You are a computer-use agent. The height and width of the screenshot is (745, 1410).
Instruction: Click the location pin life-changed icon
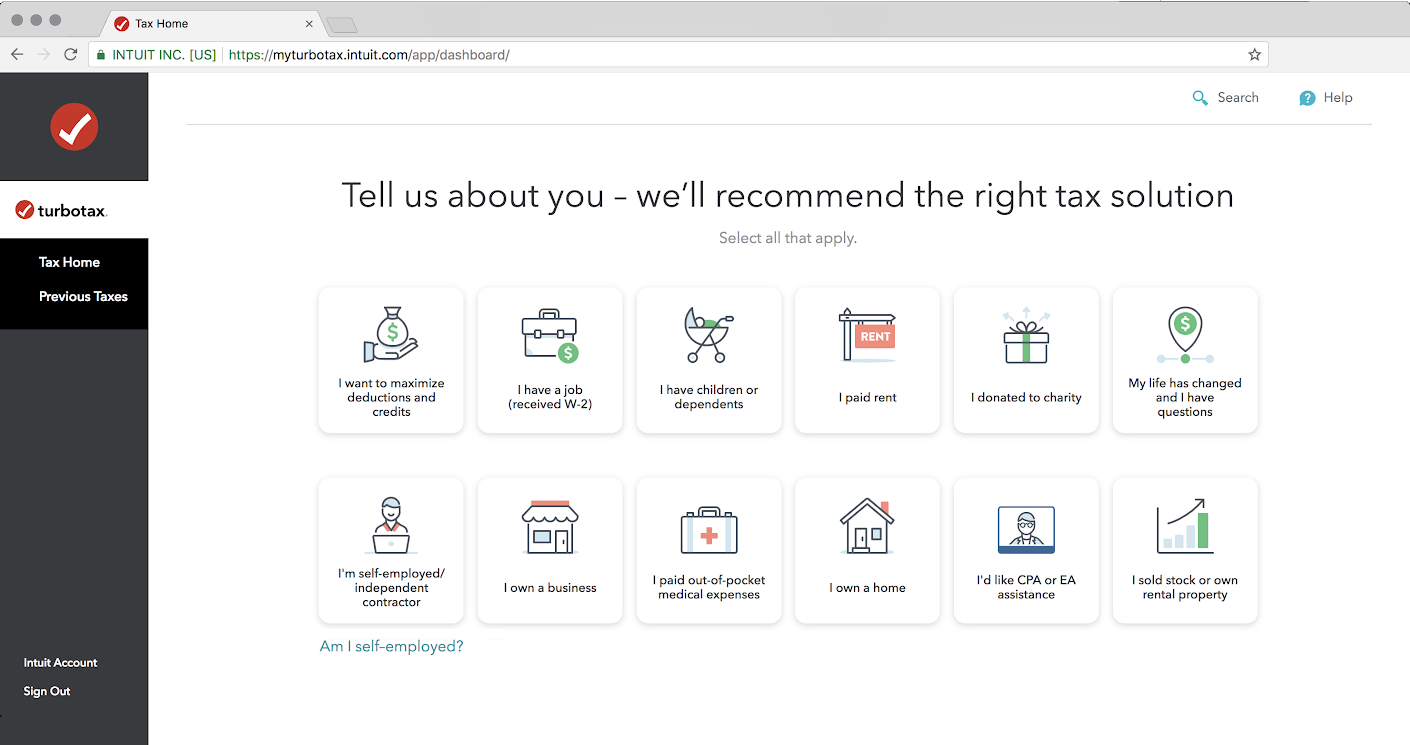click(x=1185, y=336)
